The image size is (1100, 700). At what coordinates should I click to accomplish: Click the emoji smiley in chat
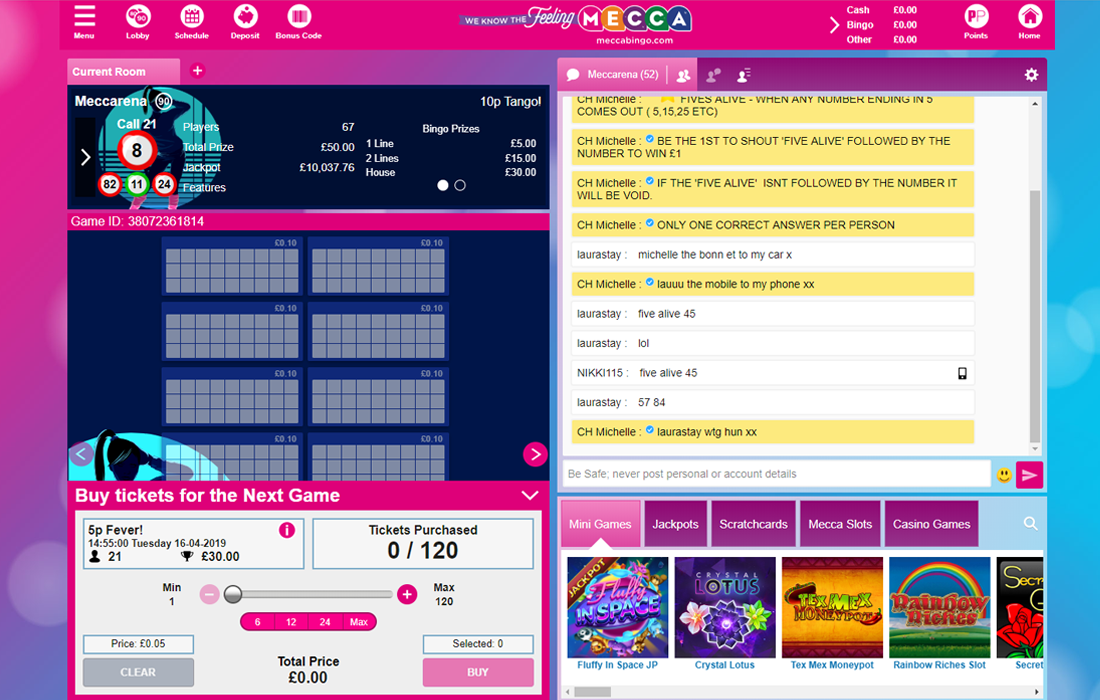(1004, 475)
